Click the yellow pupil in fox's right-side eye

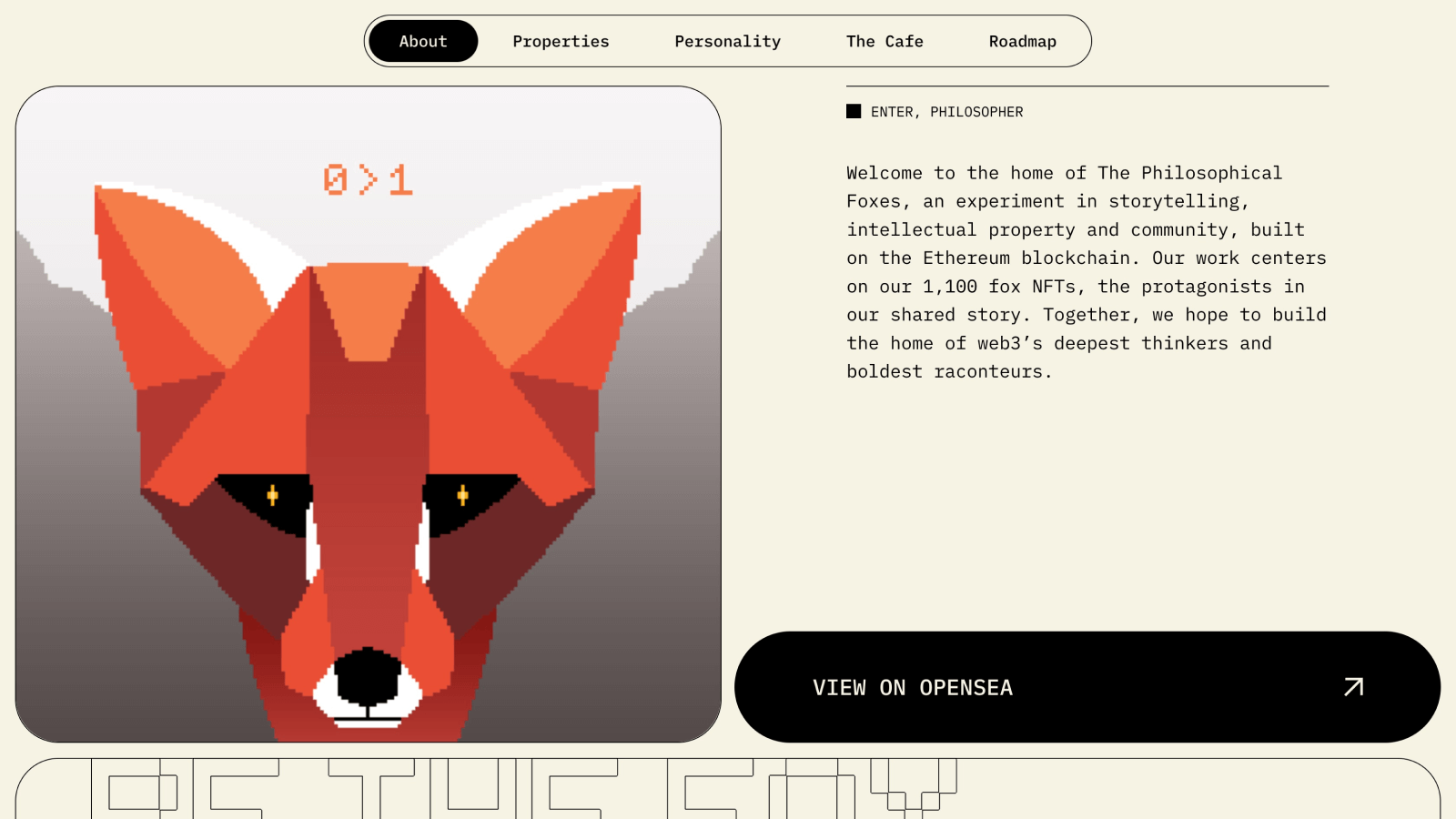(x=462, y=495)
